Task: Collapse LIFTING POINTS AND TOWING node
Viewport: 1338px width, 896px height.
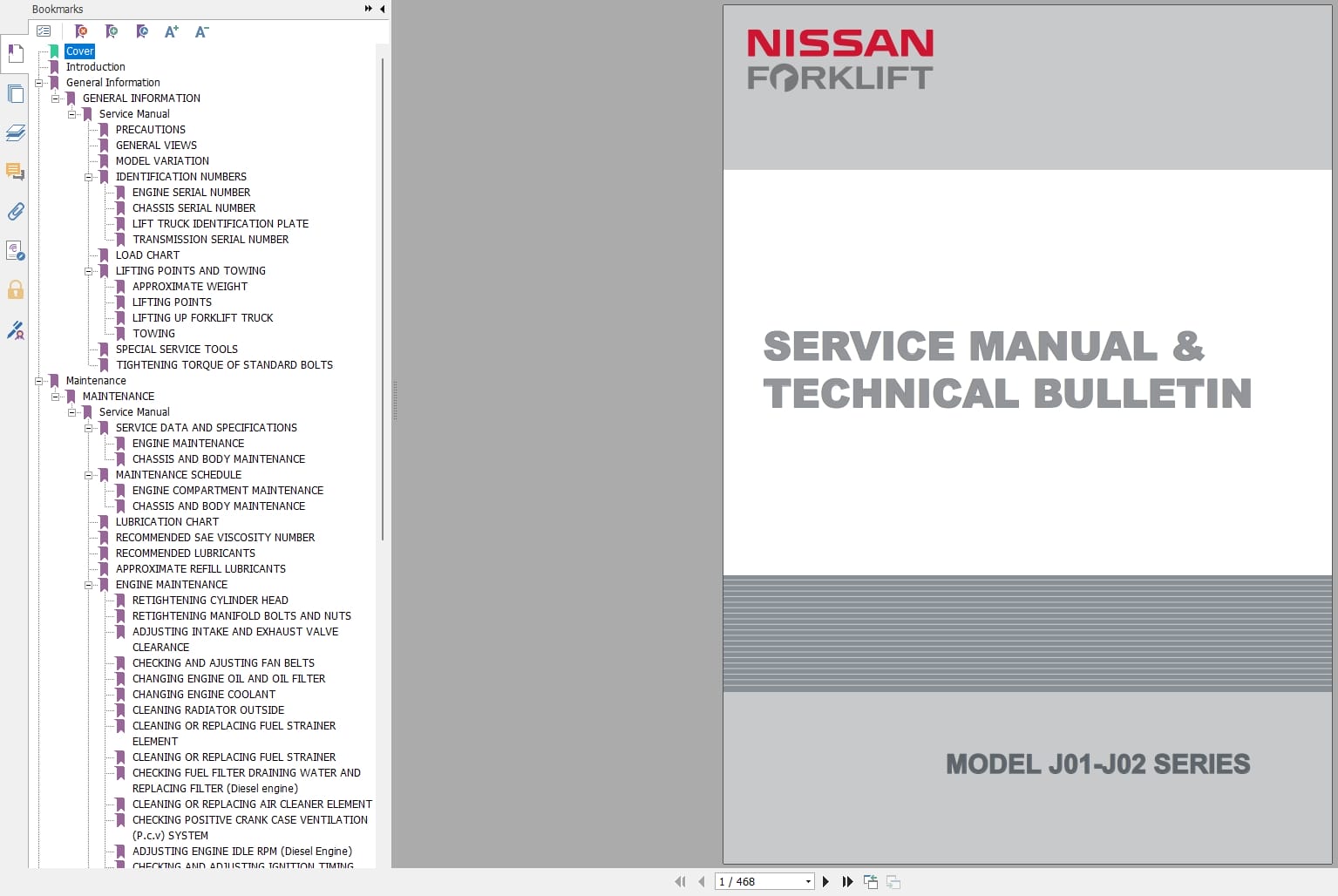Action: (88, 271)
